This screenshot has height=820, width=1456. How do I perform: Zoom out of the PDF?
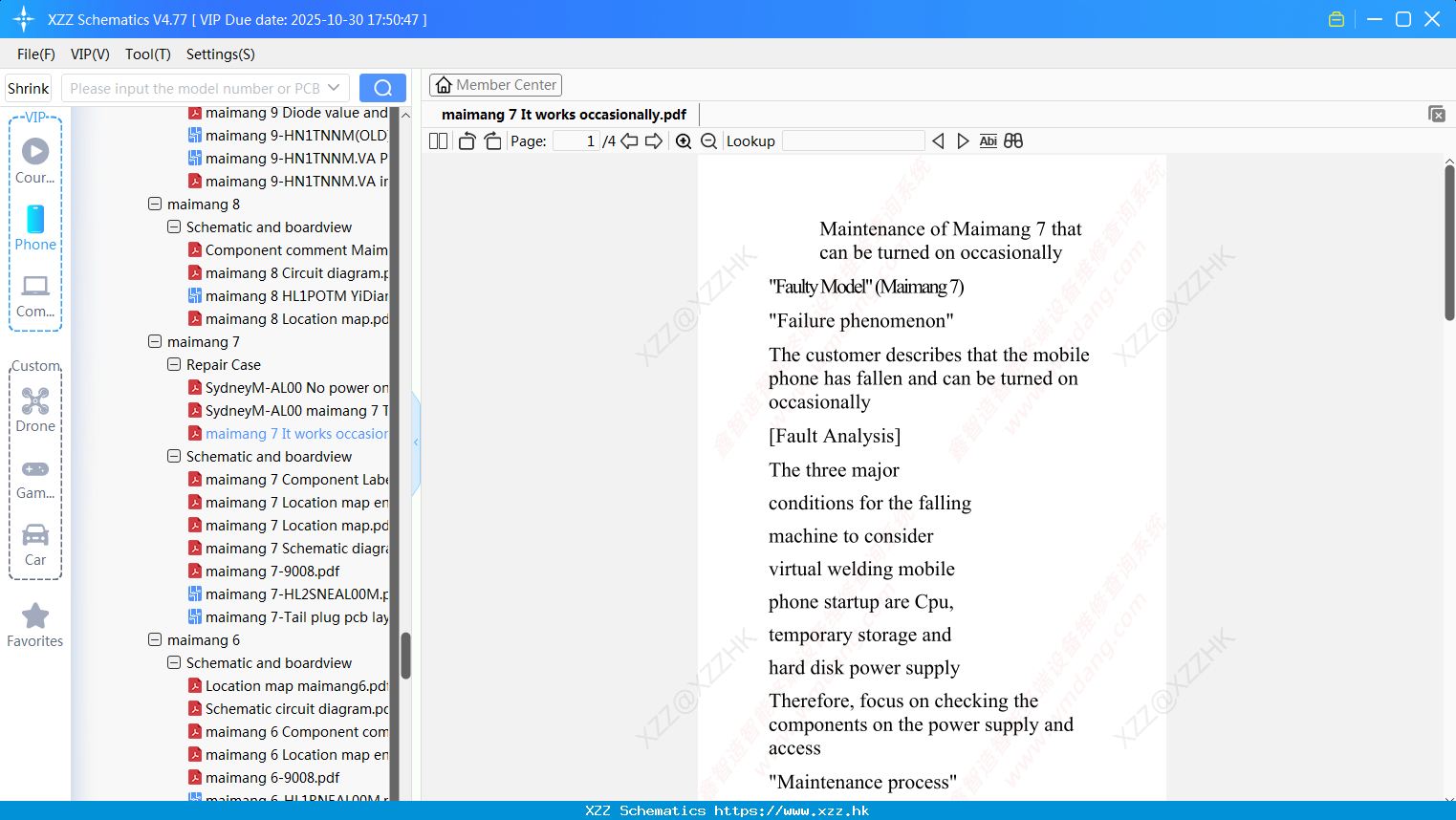point(709,140)
